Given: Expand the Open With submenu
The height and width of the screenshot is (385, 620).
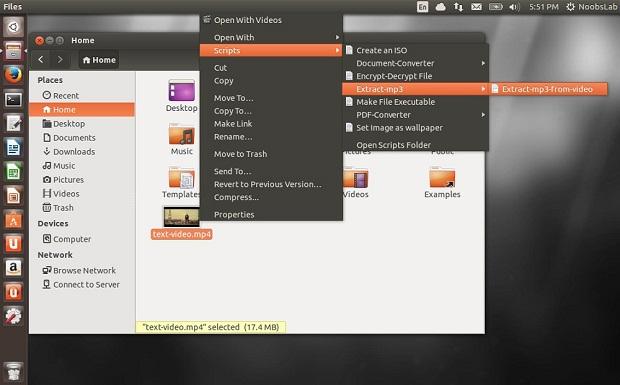Looking at the screenshot, I should click(271, 37).
